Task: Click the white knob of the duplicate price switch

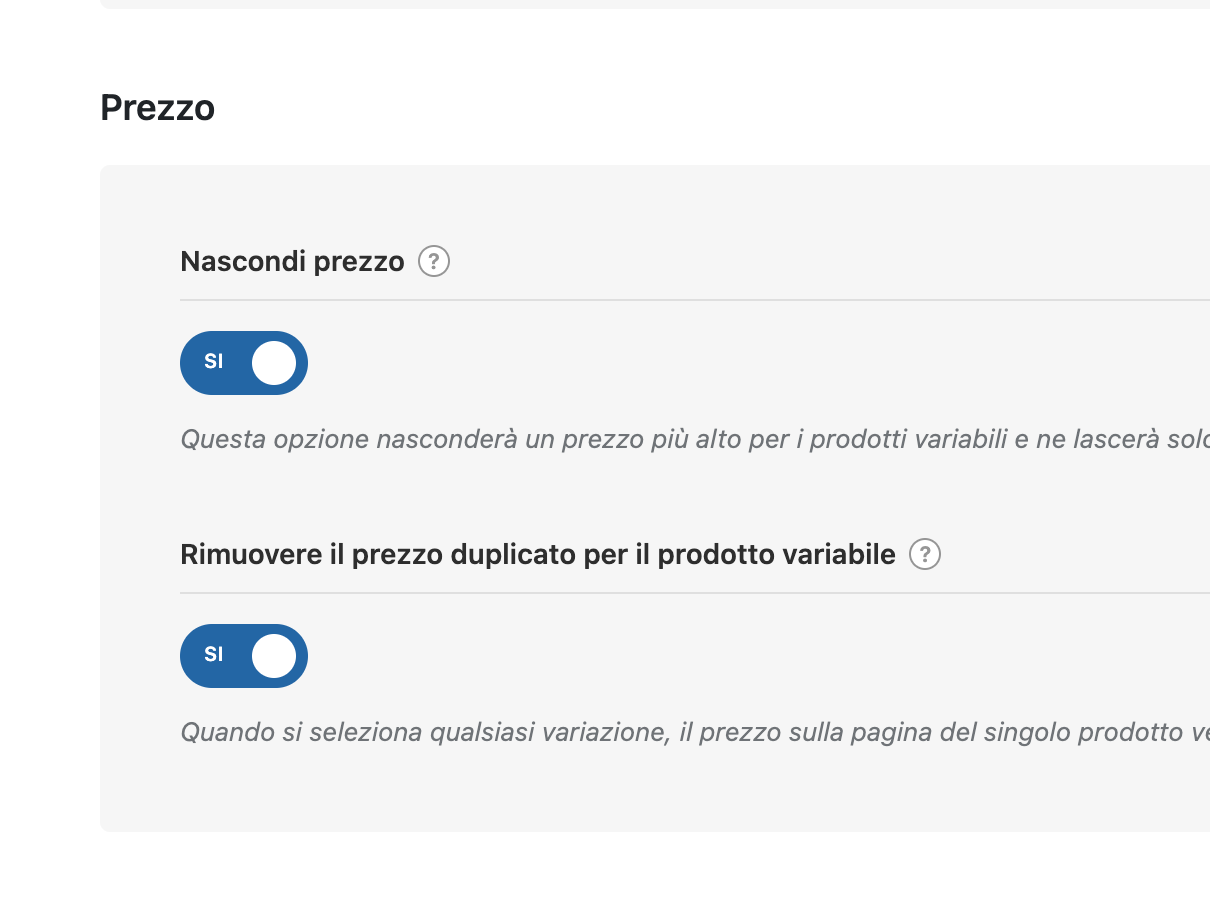Action: click(x=274, y=656)
